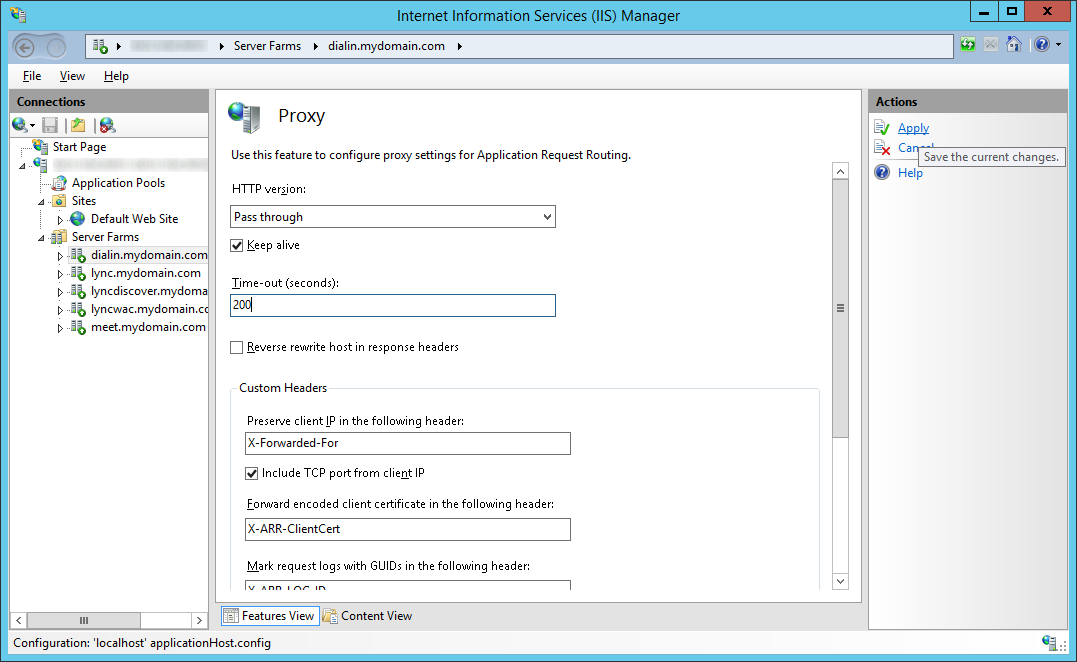Click the status bar network icon

(x=1050, y=643)
